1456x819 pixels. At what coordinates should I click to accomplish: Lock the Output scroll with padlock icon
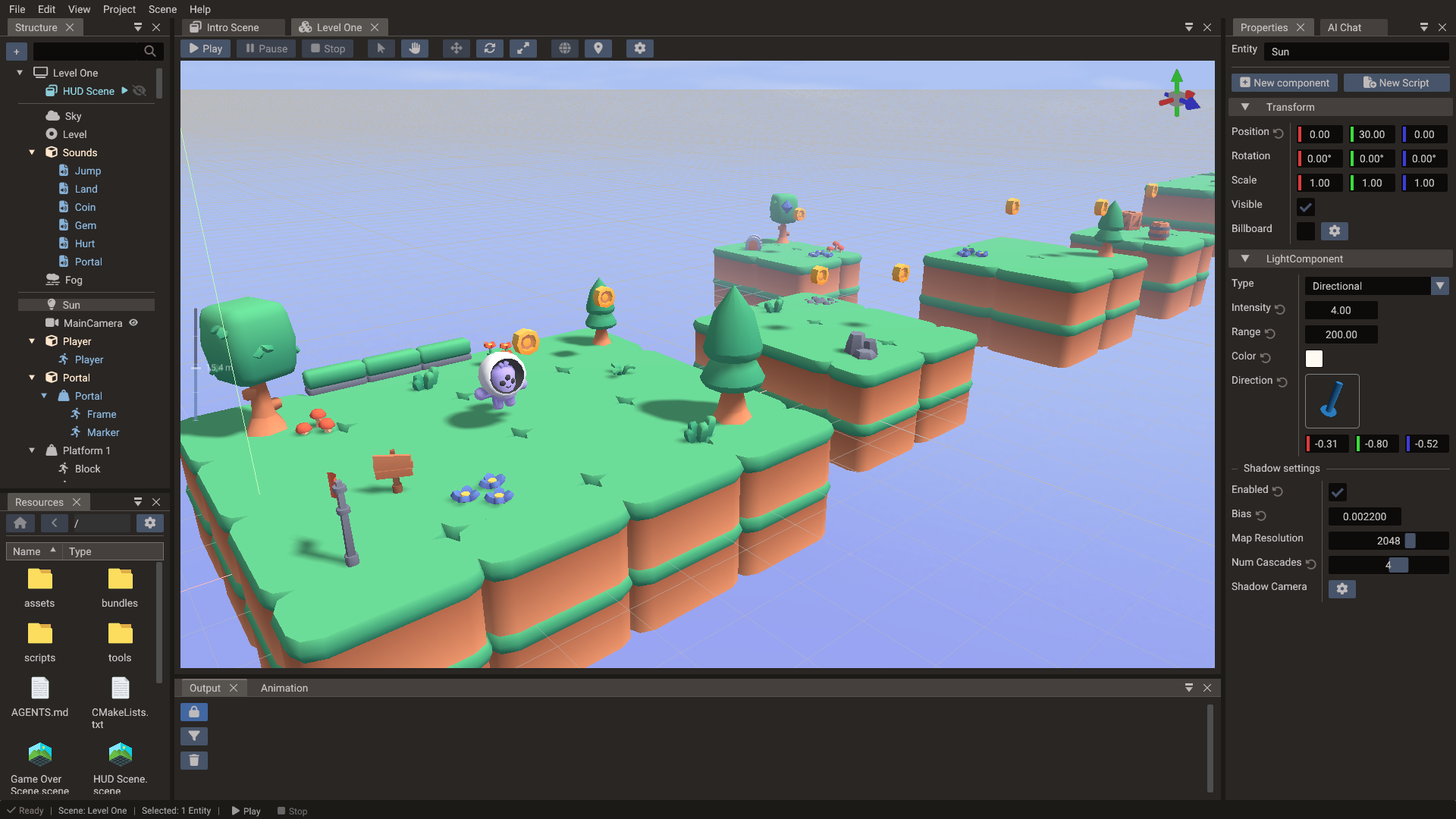pos(194,712)
